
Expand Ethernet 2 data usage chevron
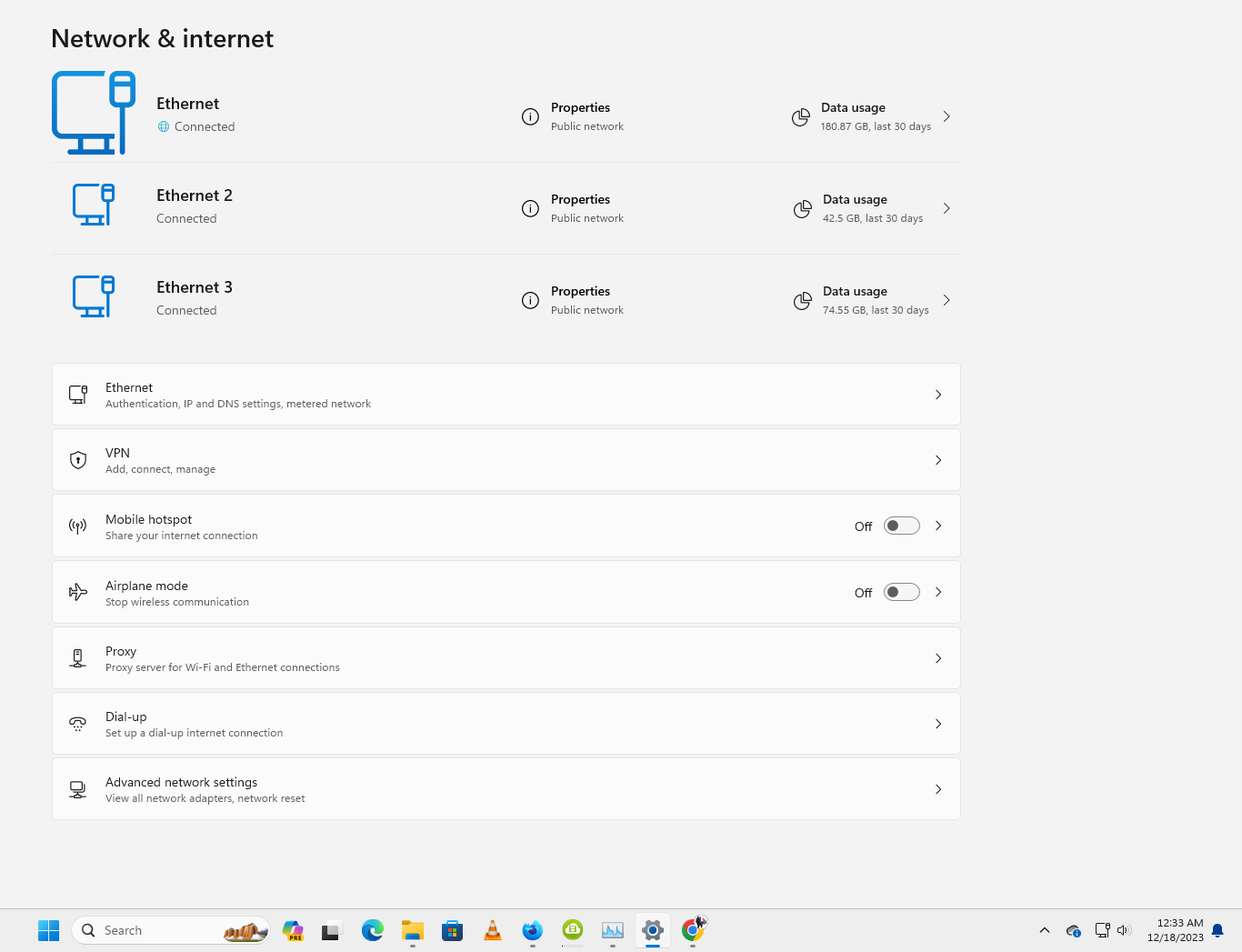click(947, 208)
